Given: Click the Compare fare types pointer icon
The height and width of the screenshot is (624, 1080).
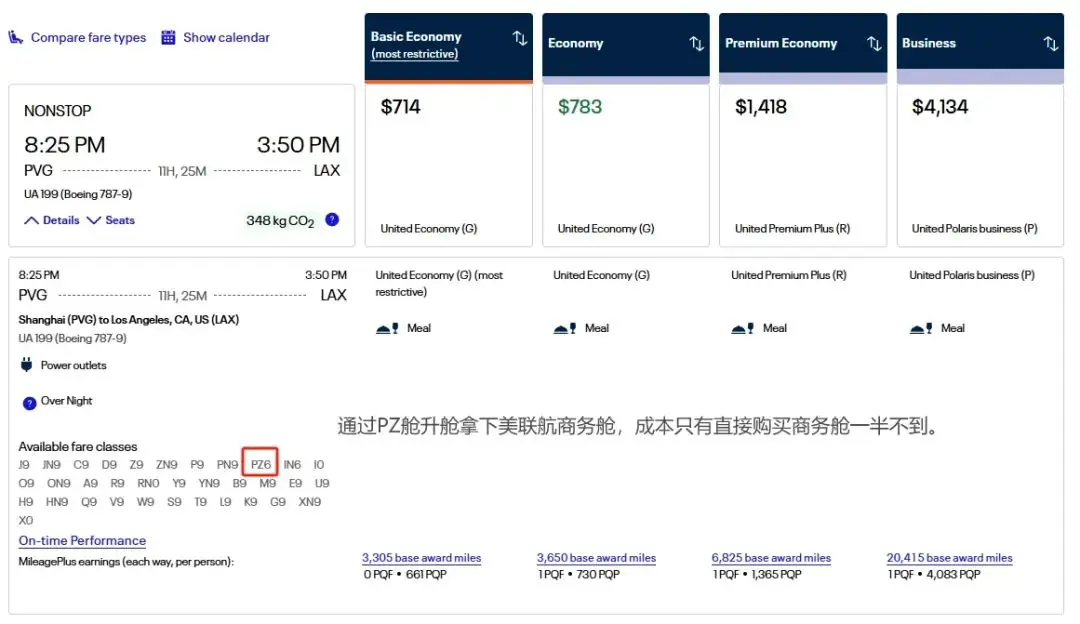Looking at the screenshot, I should coord(14,37).
